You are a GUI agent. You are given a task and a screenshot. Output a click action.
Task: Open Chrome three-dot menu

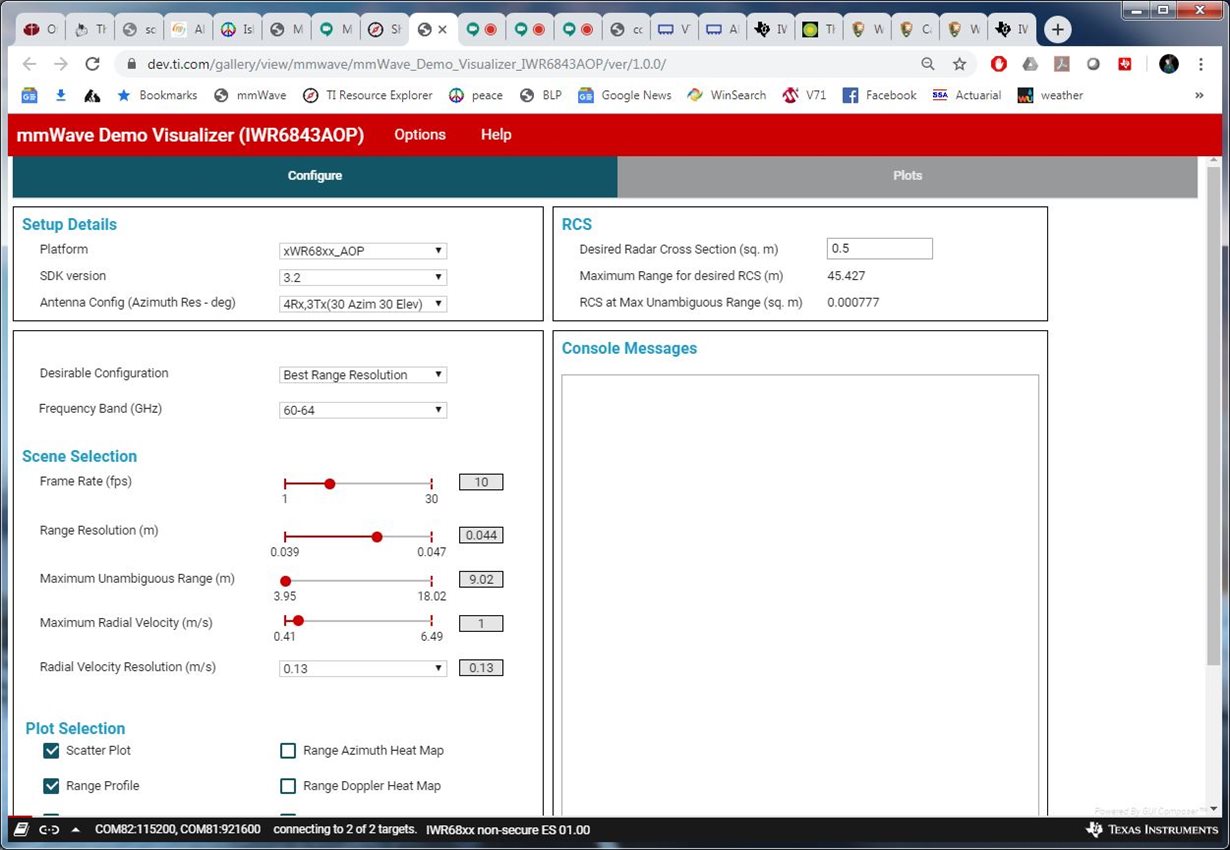[x=1201, y=64]
